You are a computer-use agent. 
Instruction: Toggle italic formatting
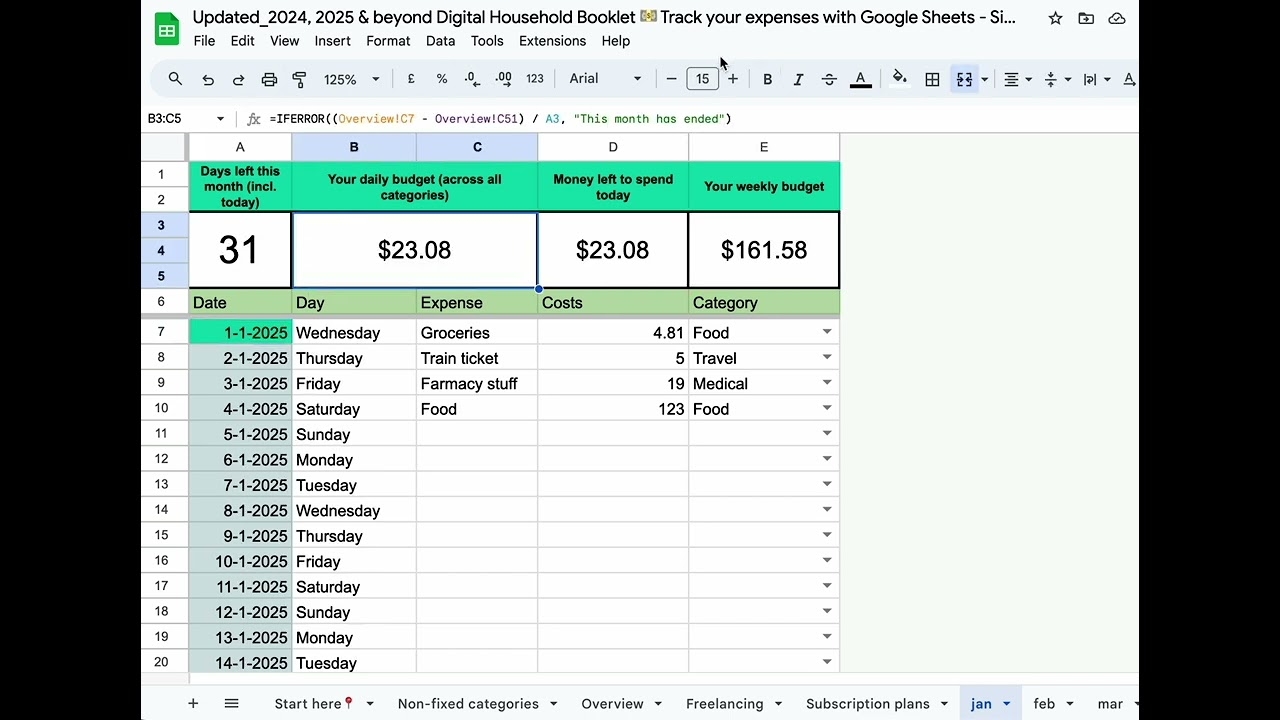tap(798, 79)
